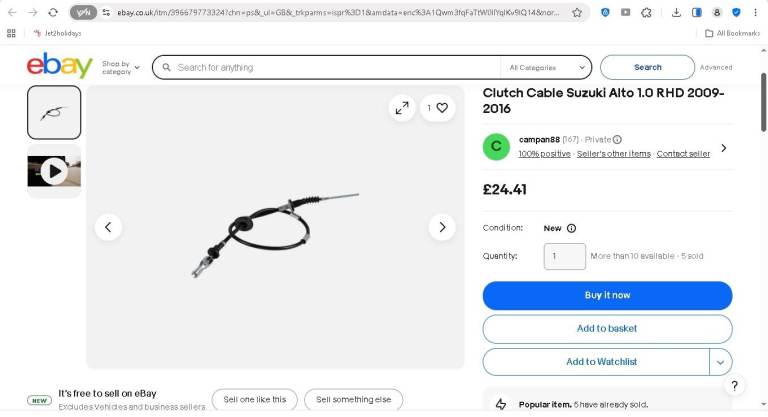768x417 pixels.
Task: Open help question mark button
Action: [x=734, y=386]
